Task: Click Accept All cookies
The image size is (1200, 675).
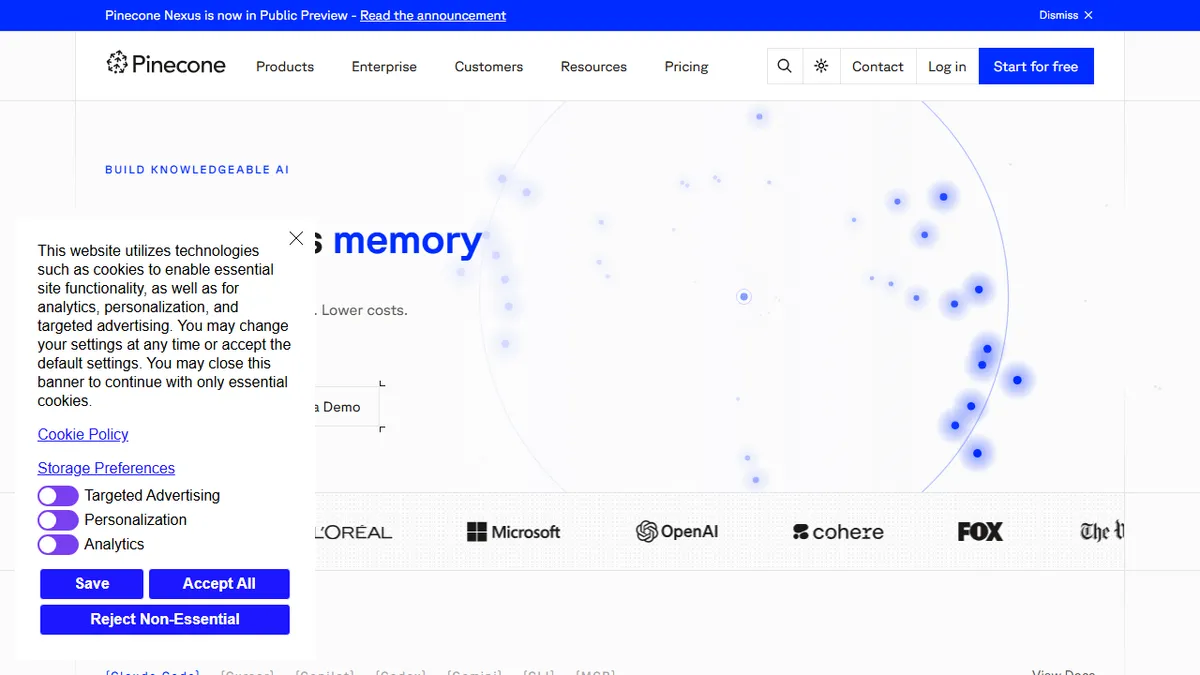Action: [219, 584]
